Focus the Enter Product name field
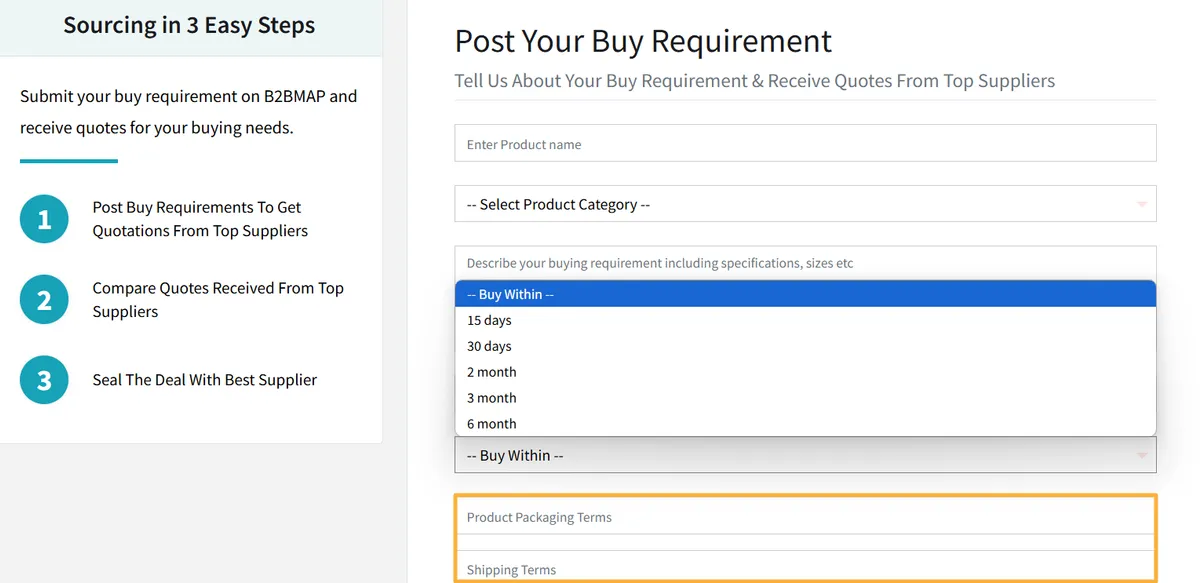1200x583 pixels. (805, 143)
